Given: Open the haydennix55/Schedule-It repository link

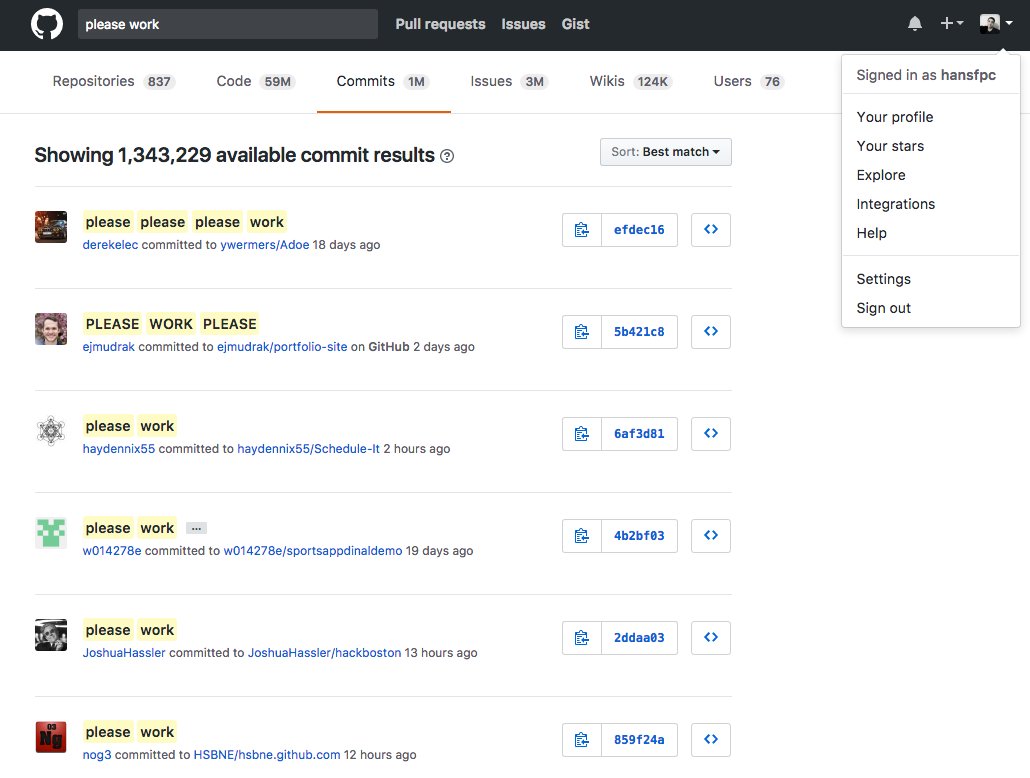Looking at the screenshot, I should pos(308,449).
